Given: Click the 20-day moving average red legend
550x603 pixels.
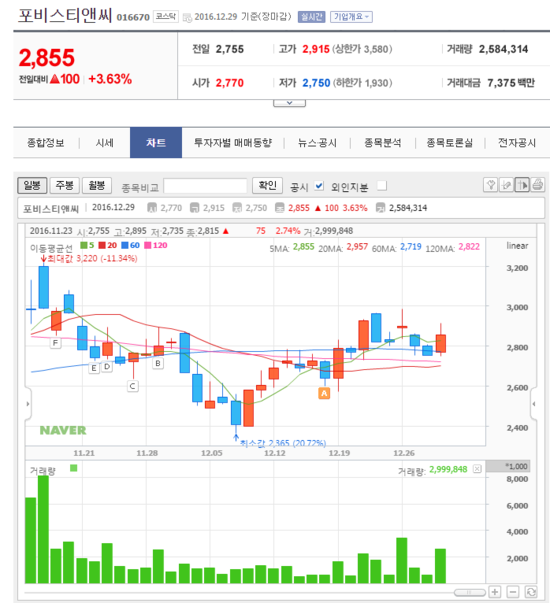Looking at the screenshot, I should pyautogui.click(x=108, y=245).
